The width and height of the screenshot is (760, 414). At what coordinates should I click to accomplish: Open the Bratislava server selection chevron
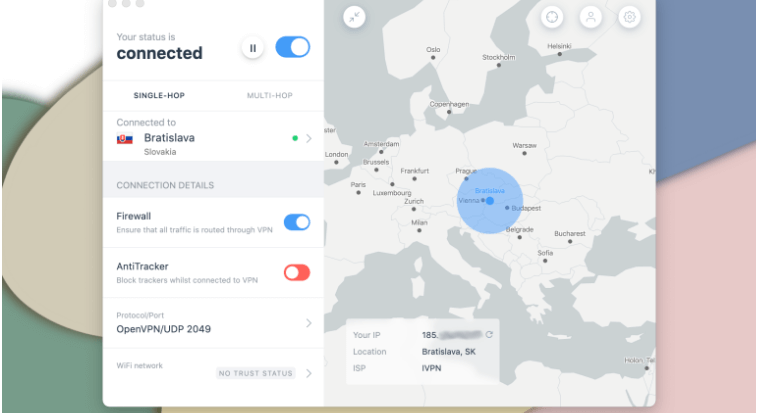click(x=309, y=139)
